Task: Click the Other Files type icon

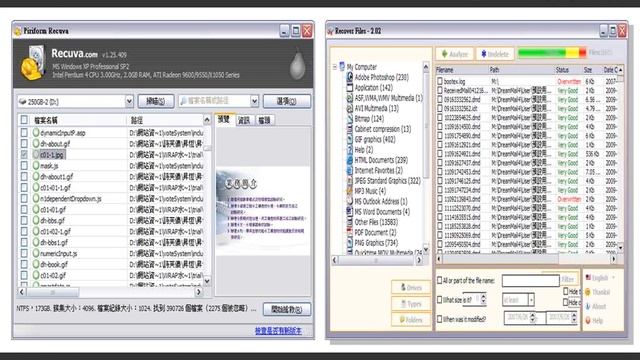Action: coord(349,222)
